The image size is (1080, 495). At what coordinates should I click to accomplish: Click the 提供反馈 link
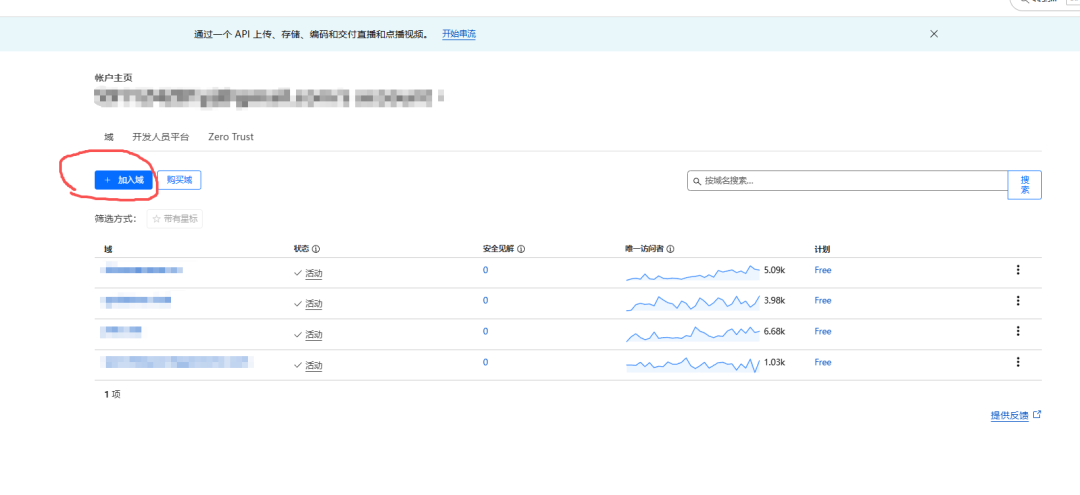coord(1010,415)
